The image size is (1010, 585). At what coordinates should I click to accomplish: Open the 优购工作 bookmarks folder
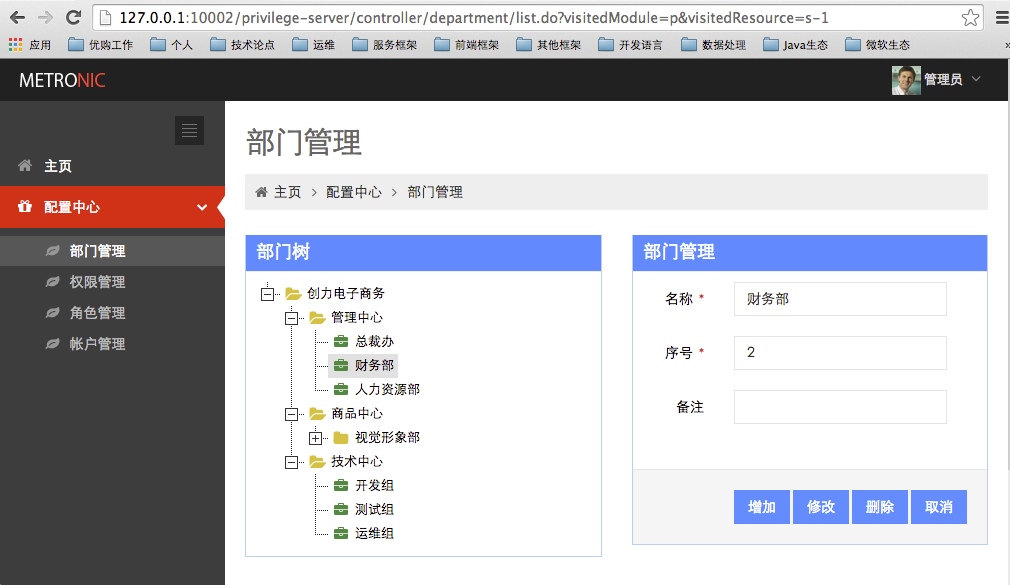[100, 44]
